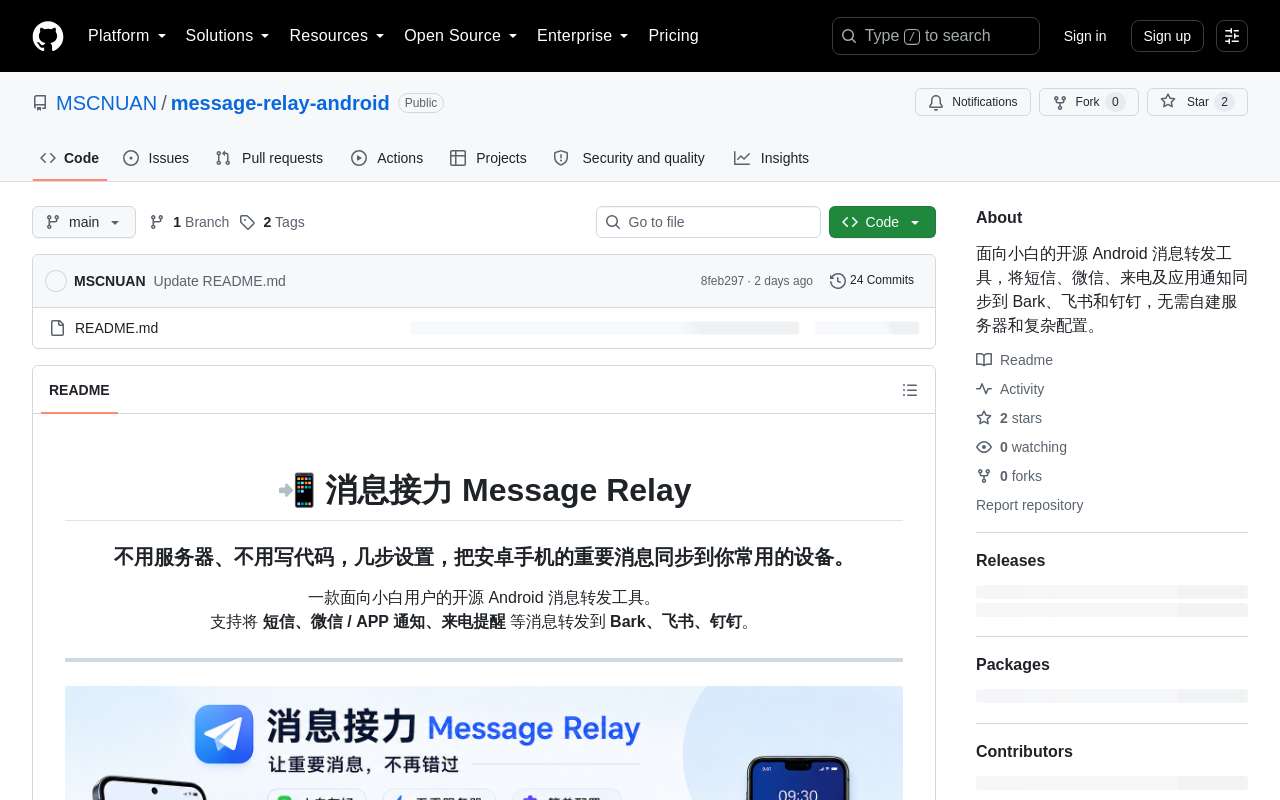Open the 'Update README.md' commit message
Viewport: 1280px width, 800px height.
coord(220,281)
